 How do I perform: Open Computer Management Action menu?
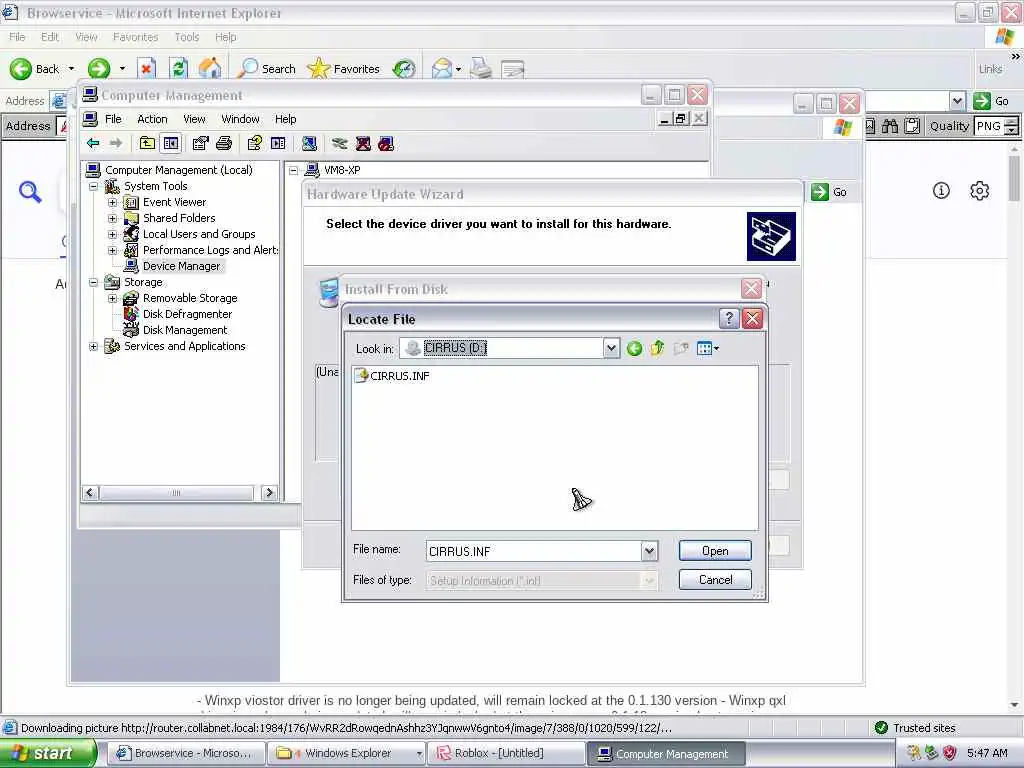click(x=152, y=119)
